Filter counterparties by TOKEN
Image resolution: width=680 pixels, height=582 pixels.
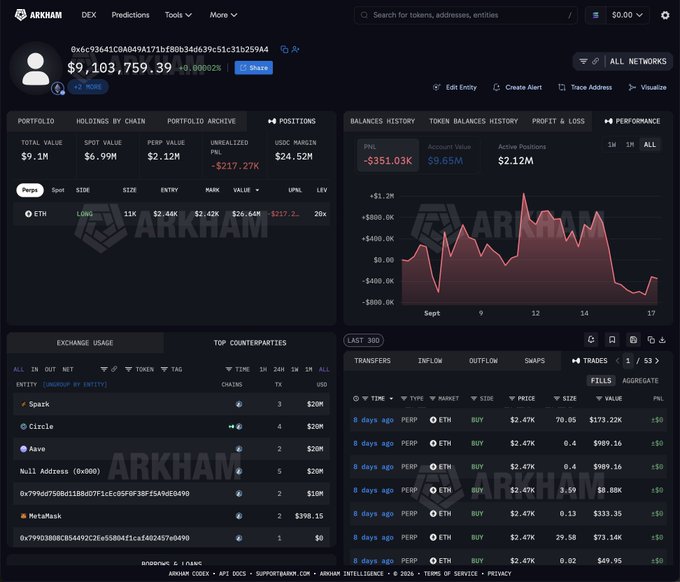click(140, 369)
